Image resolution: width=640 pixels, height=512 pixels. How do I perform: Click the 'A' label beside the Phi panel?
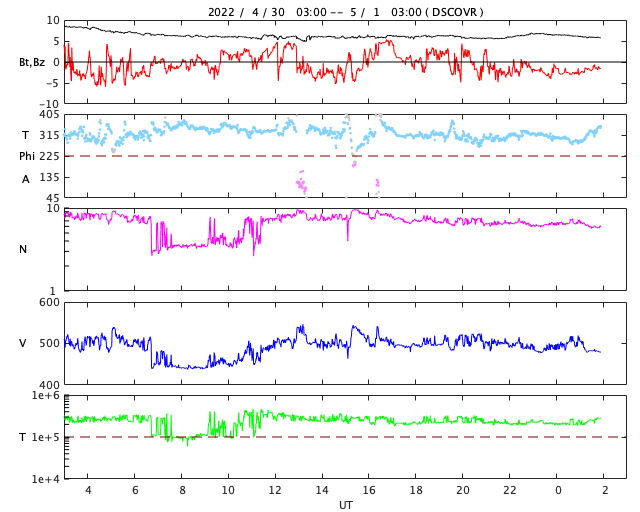[26, 179]
